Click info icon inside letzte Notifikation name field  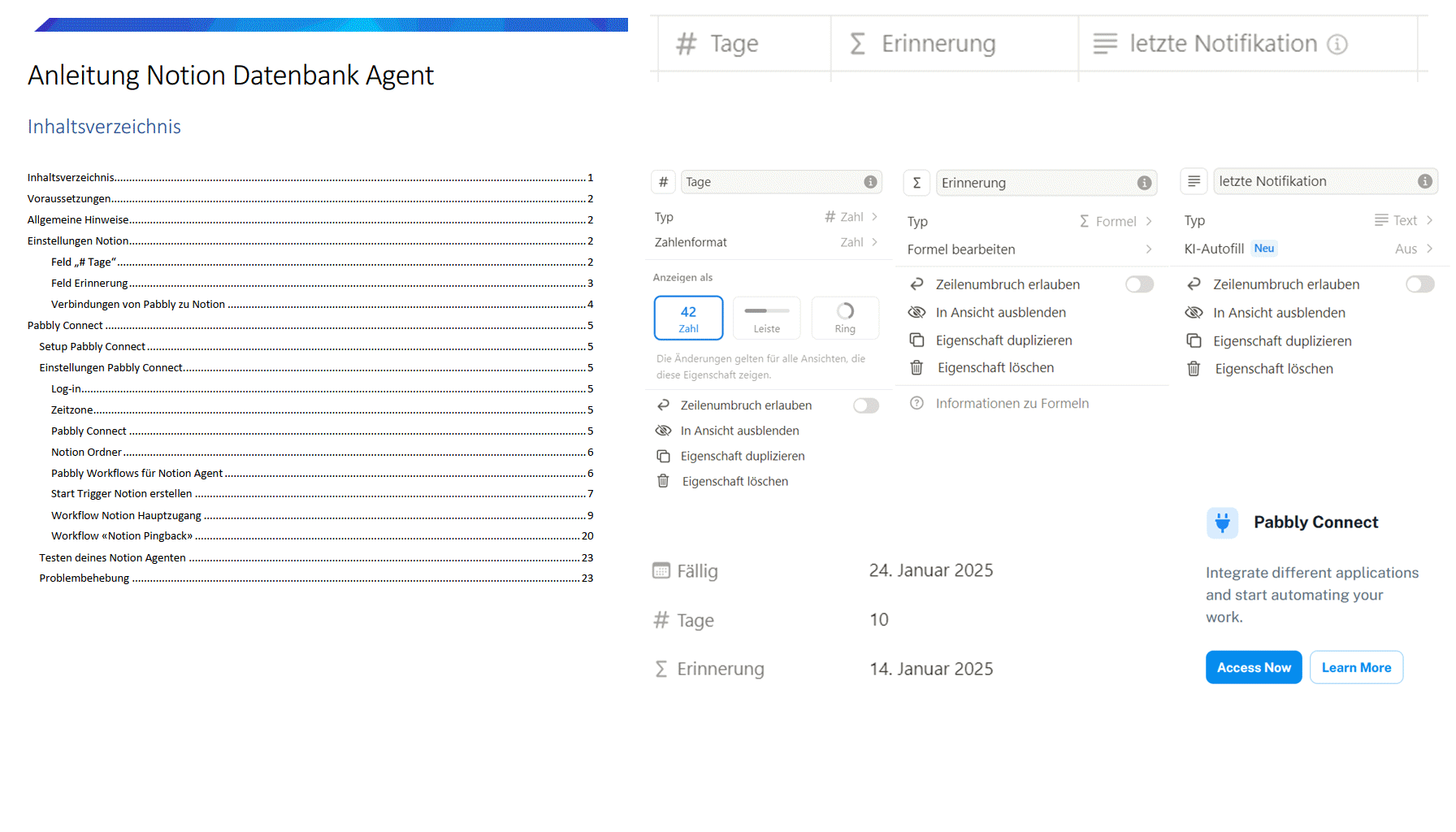(x=1425, y=181)
